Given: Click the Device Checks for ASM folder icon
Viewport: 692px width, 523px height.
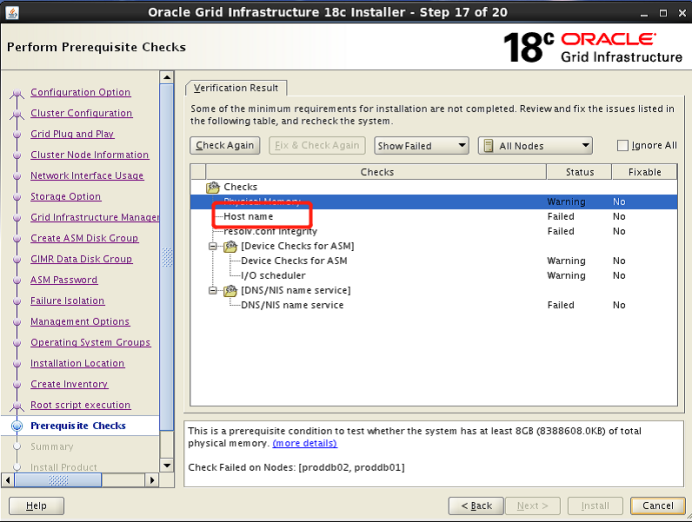Looking at the screenshot, I should pos(230,246).
